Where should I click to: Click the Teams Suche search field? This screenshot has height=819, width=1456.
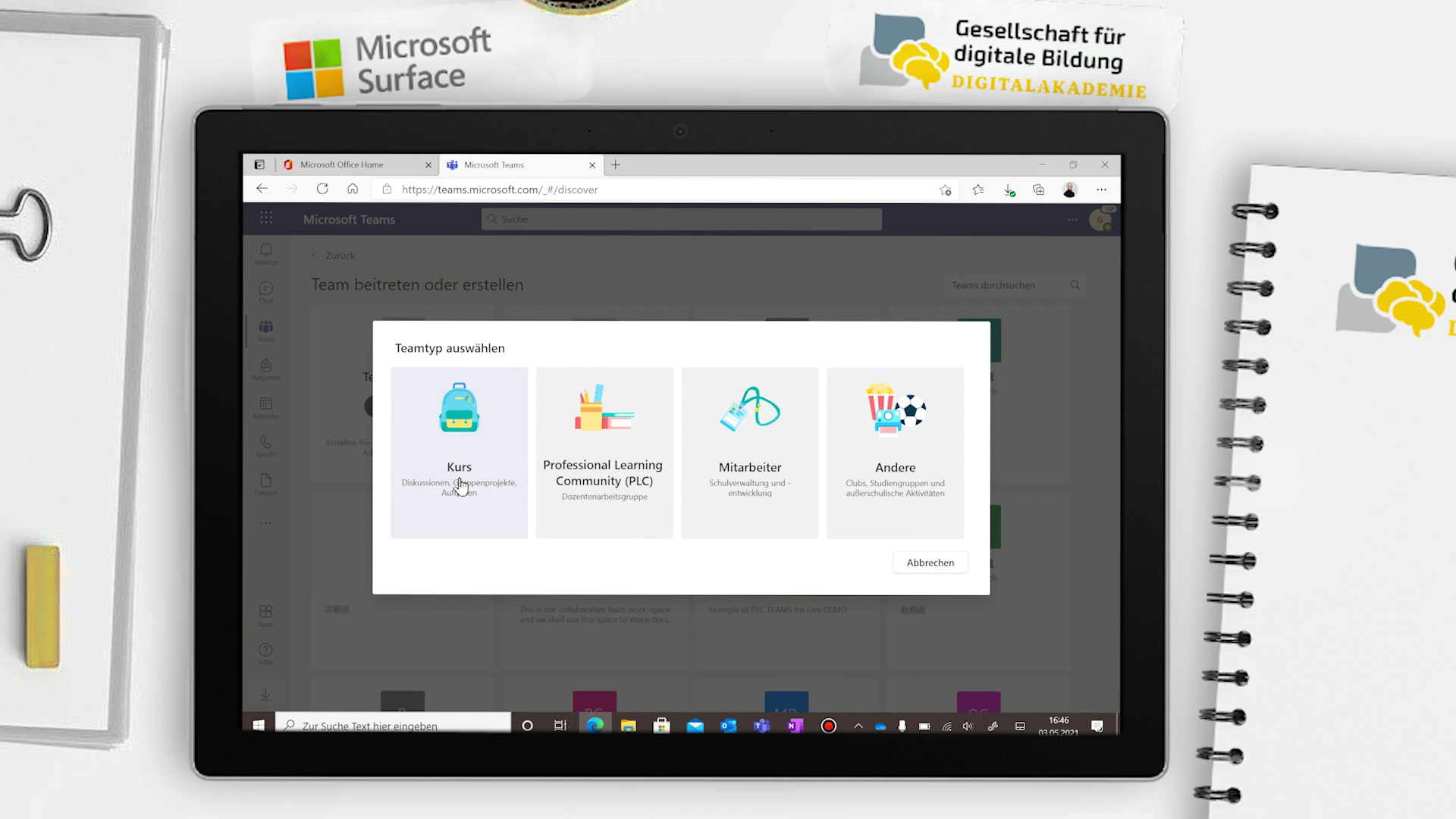coord(681,219)
